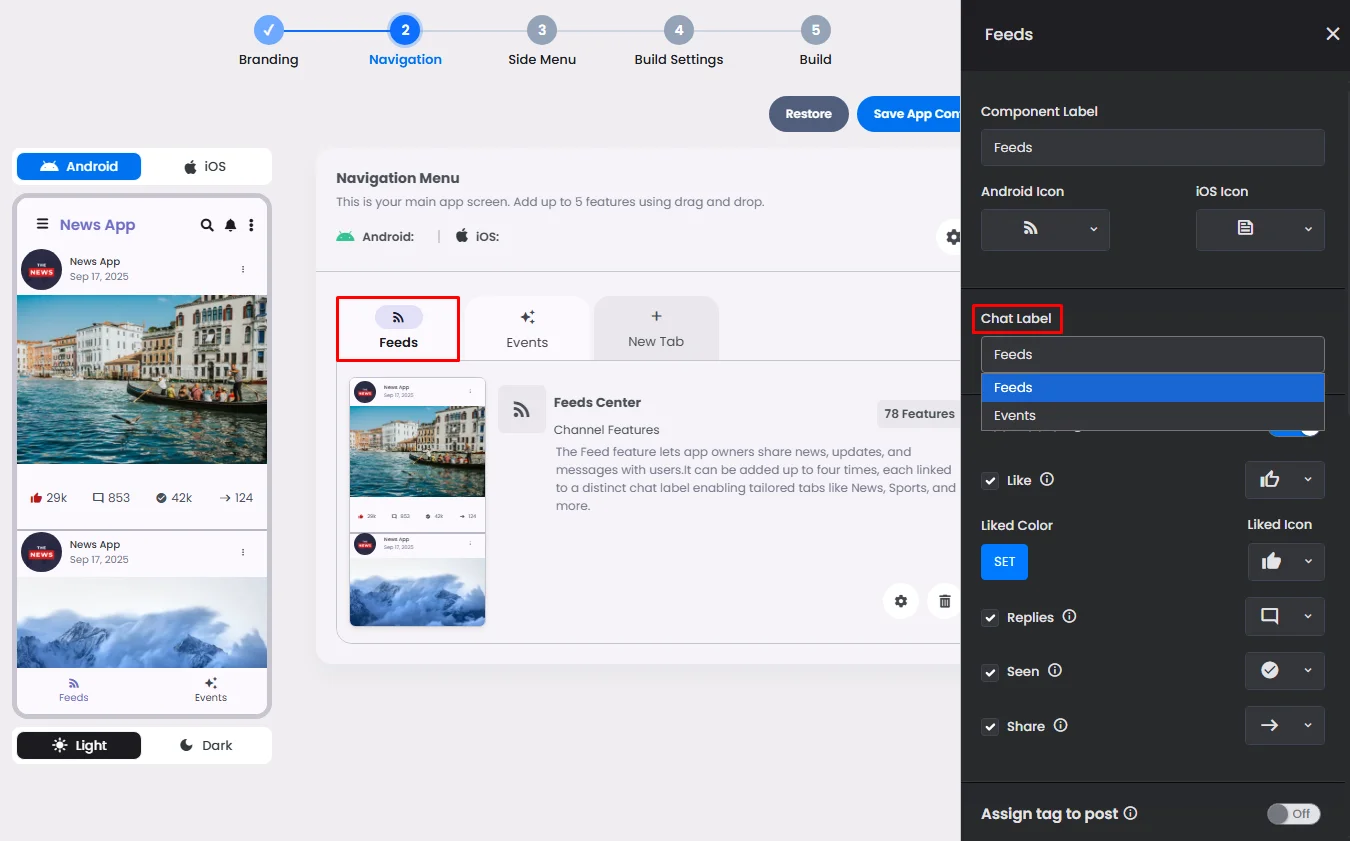Click the Restore button
The width and height of the screenshot is (1350, 841).
point(808,114)
